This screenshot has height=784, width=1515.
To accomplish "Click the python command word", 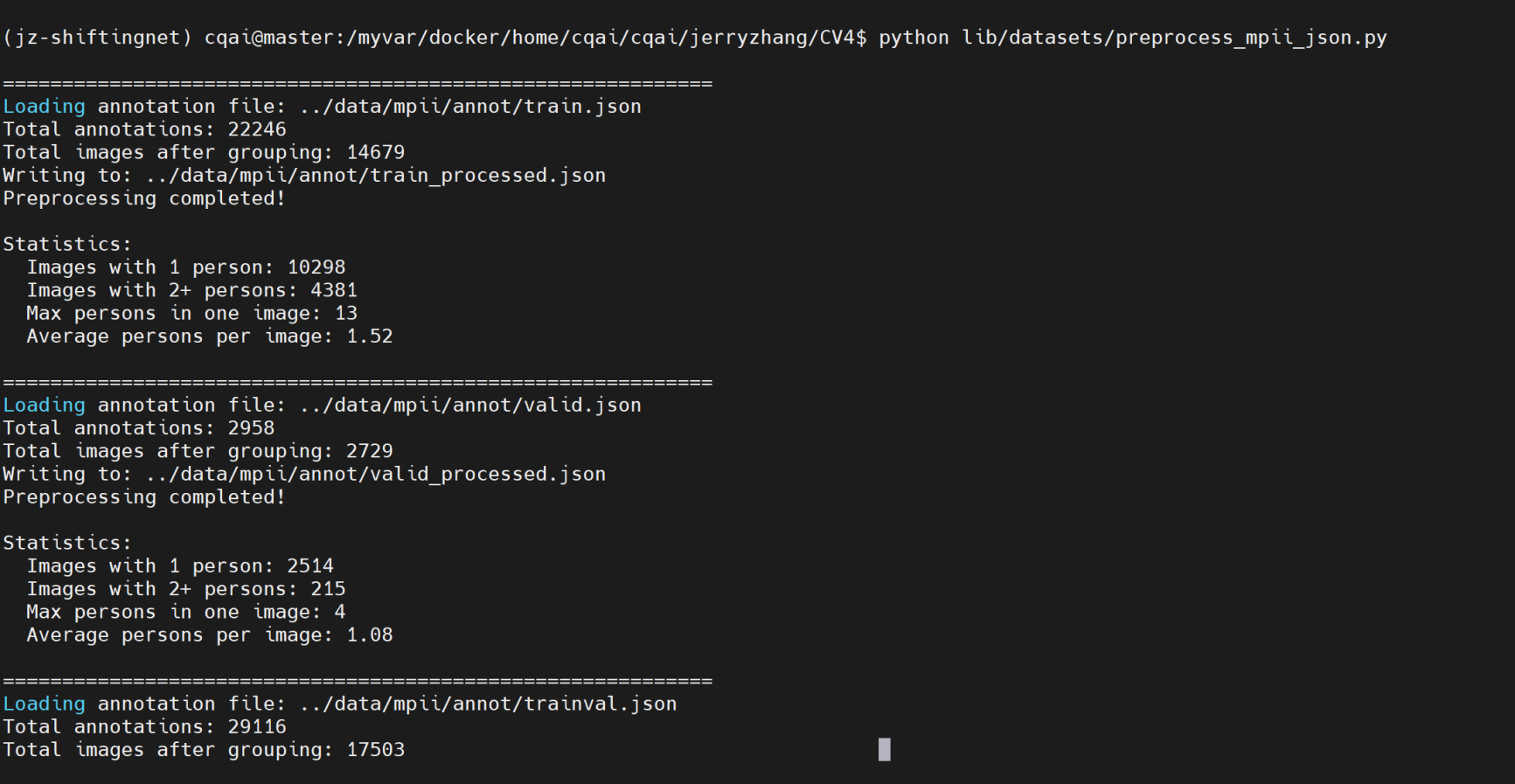I will tap(914, 38).
